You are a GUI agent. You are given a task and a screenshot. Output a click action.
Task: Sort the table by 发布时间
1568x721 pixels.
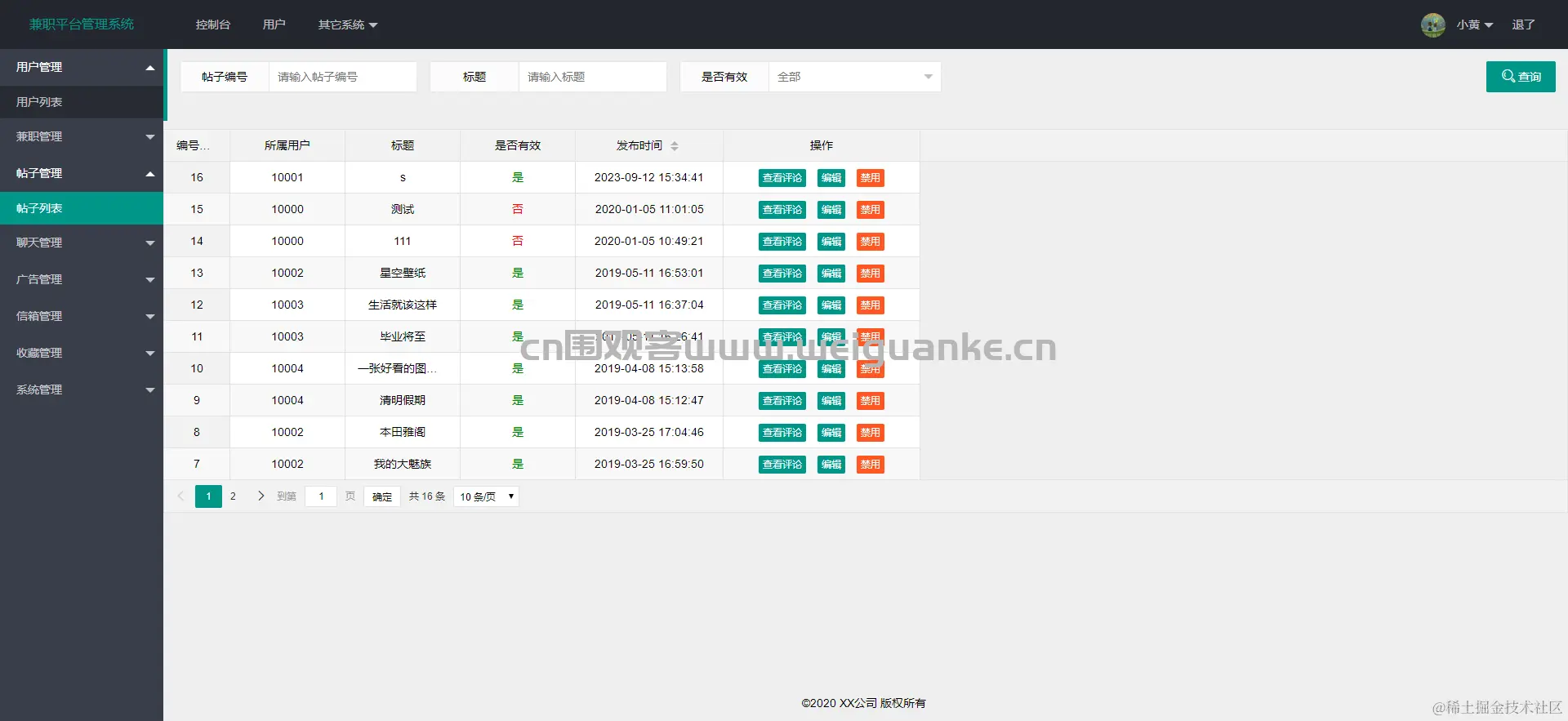pyautogui.click(x=675, y=146)
